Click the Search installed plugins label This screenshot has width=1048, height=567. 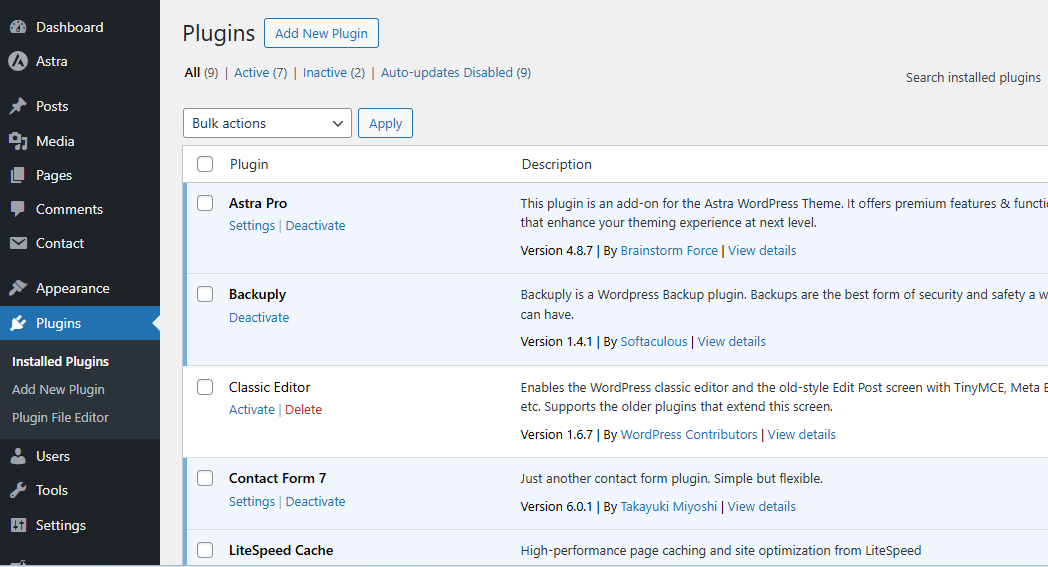pos(973,78)
